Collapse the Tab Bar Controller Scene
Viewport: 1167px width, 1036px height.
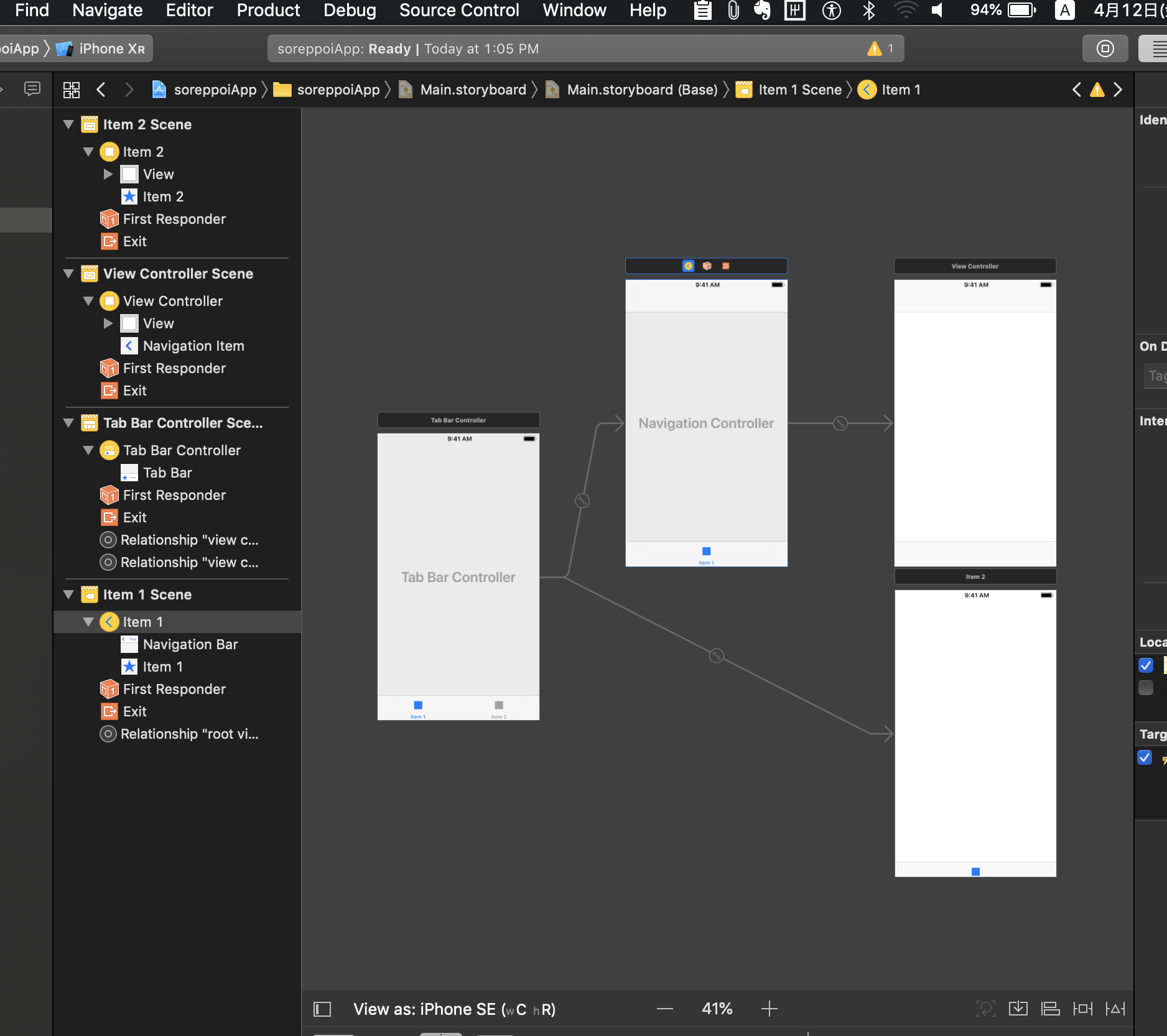(x=69, y=423)
